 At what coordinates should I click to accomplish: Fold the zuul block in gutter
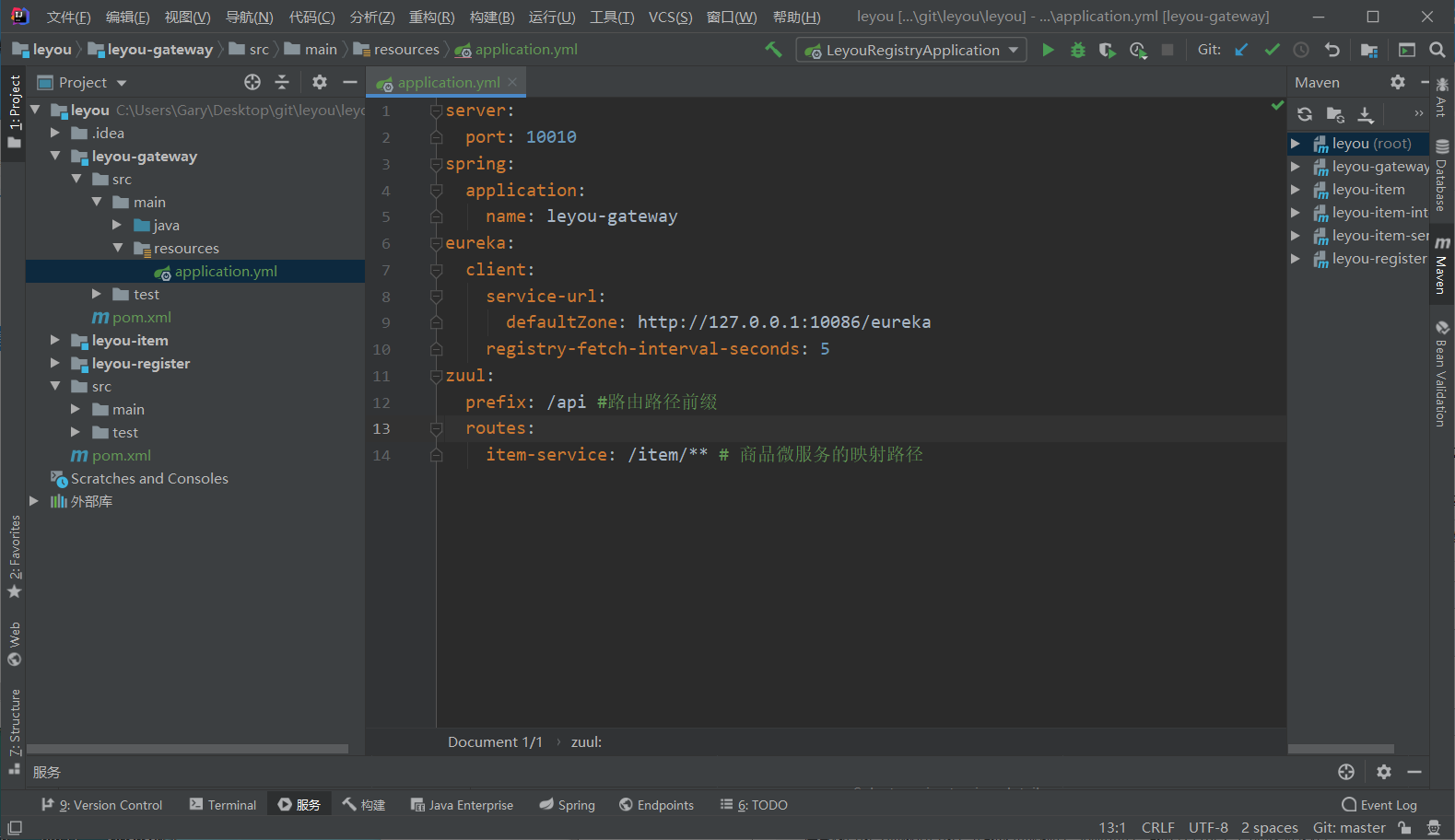(x=436, y=376)
